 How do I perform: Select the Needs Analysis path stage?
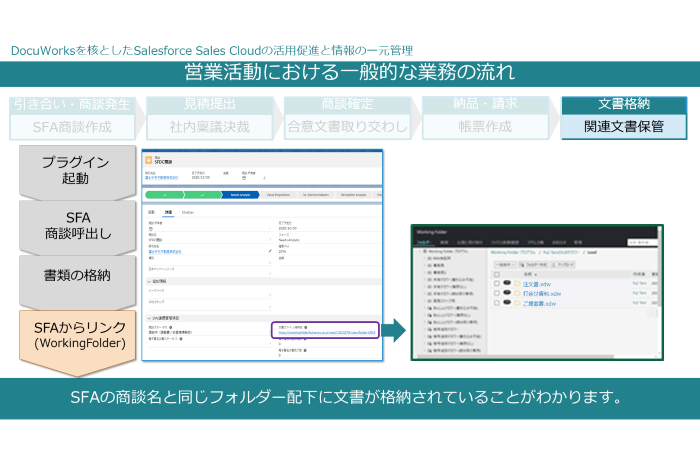click(241, 195)
